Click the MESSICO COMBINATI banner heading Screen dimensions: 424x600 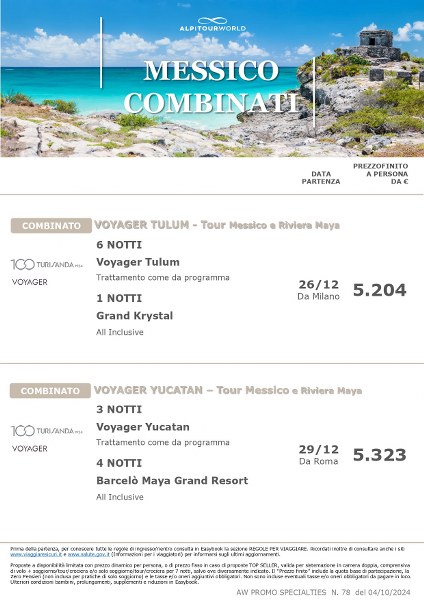point(211,86)
